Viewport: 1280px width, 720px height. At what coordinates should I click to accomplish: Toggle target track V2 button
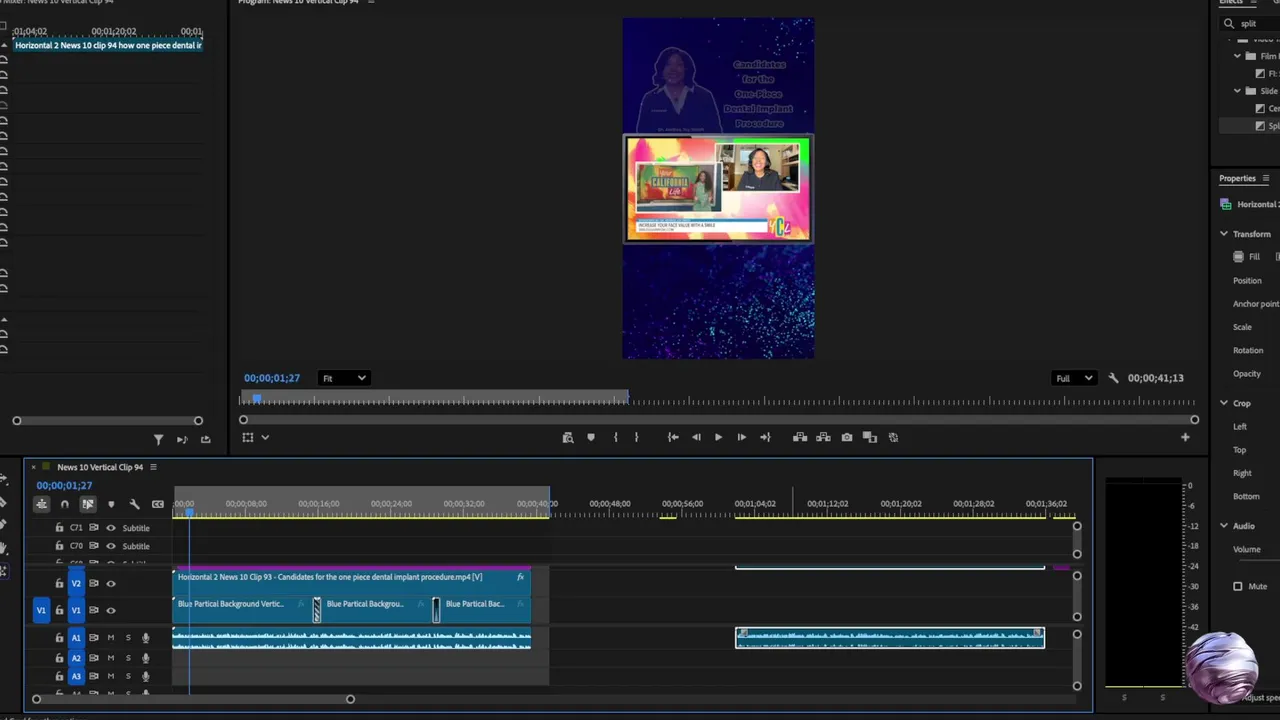(x=76, y=583)
